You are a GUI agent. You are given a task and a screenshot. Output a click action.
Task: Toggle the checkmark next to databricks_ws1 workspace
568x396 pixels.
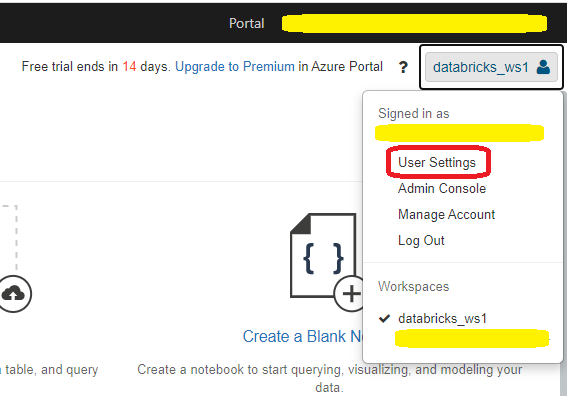click(384, 318)
